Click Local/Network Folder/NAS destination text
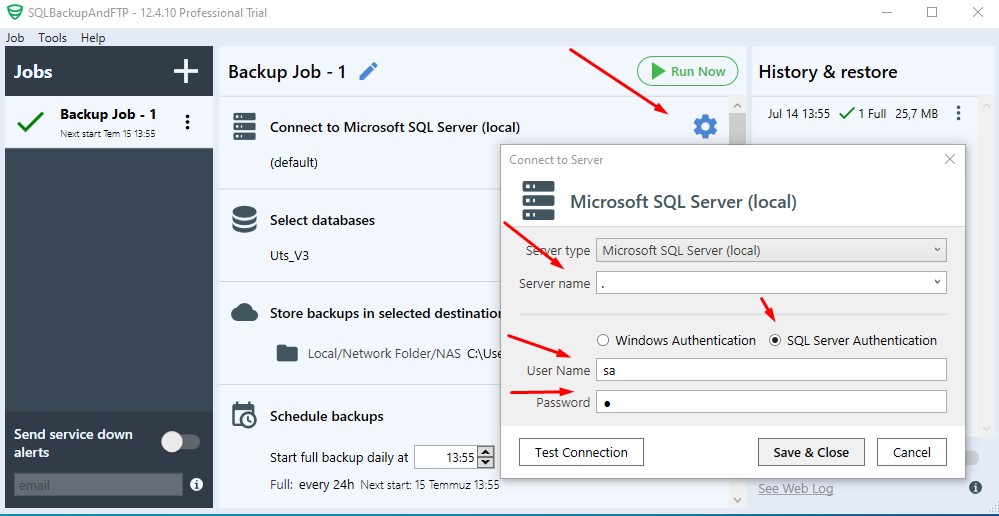The image size is (999, 516). click(x=384, y=354)
